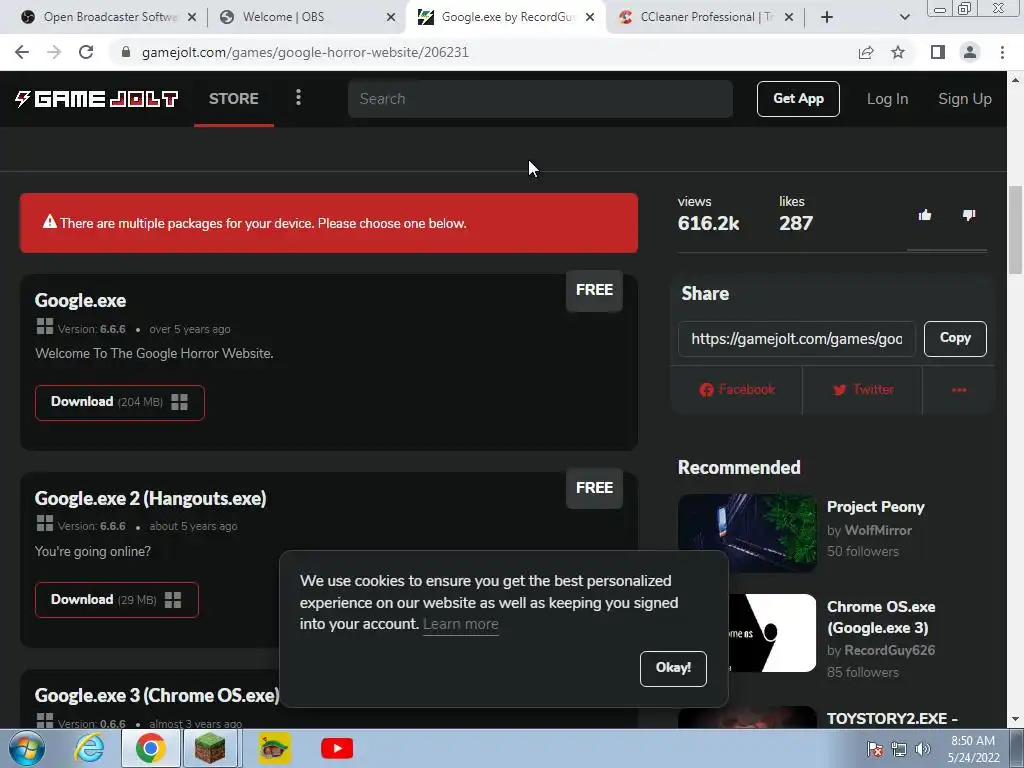Viewport: 1024px width, 768px height.
Task: Accept cookies with Okay! button
Action: click(x=673, y=668)
